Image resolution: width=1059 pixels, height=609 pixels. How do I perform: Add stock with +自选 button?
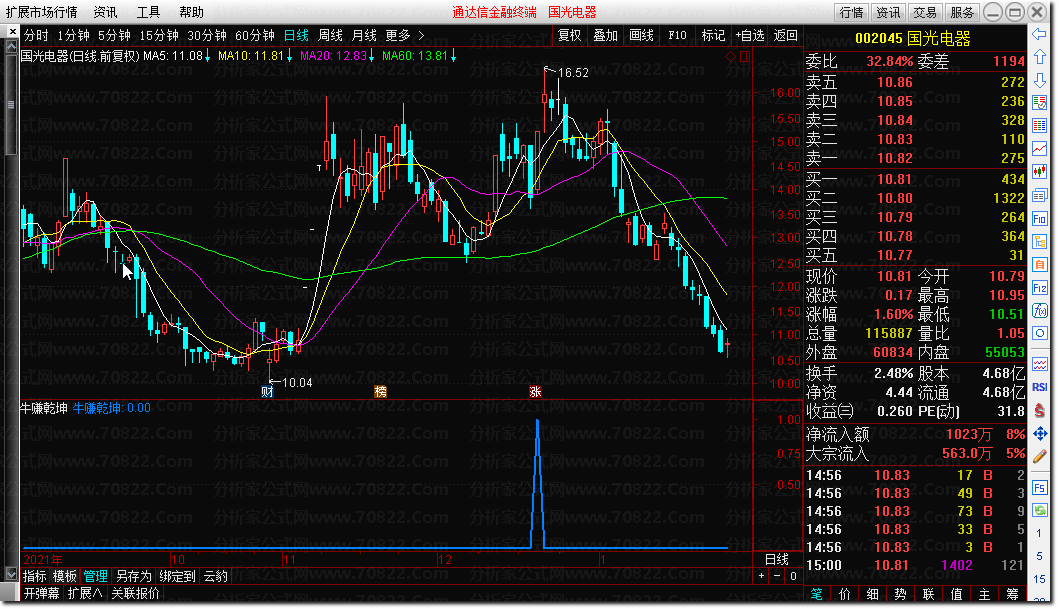(750, 36)
